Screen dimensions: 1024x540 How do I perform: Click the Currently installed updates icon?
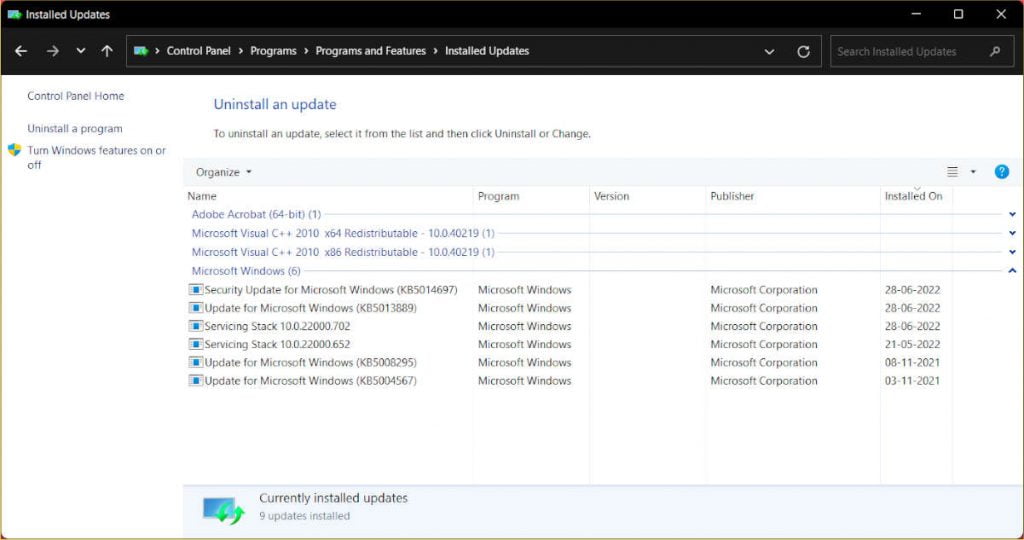223,510
